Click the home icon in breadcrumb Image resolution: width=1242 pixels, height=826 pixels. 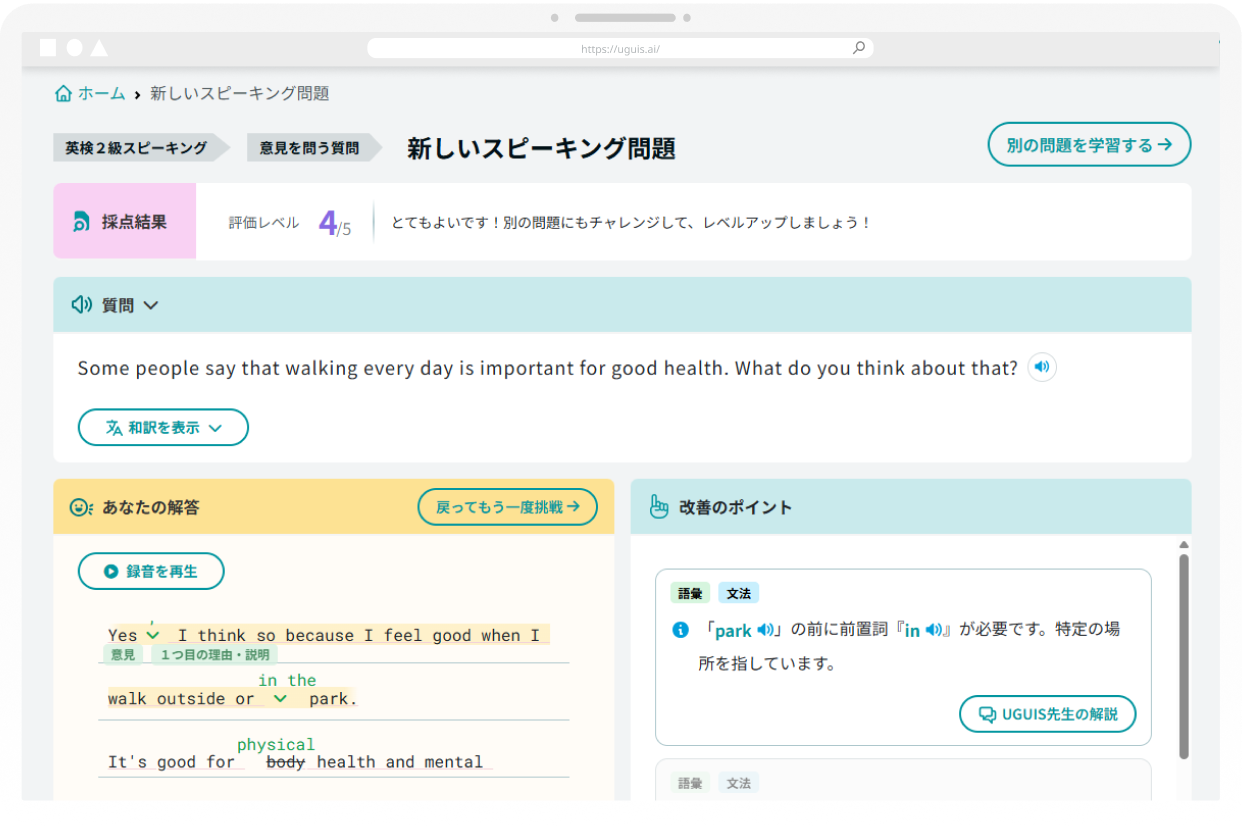[x=64, y=94]
